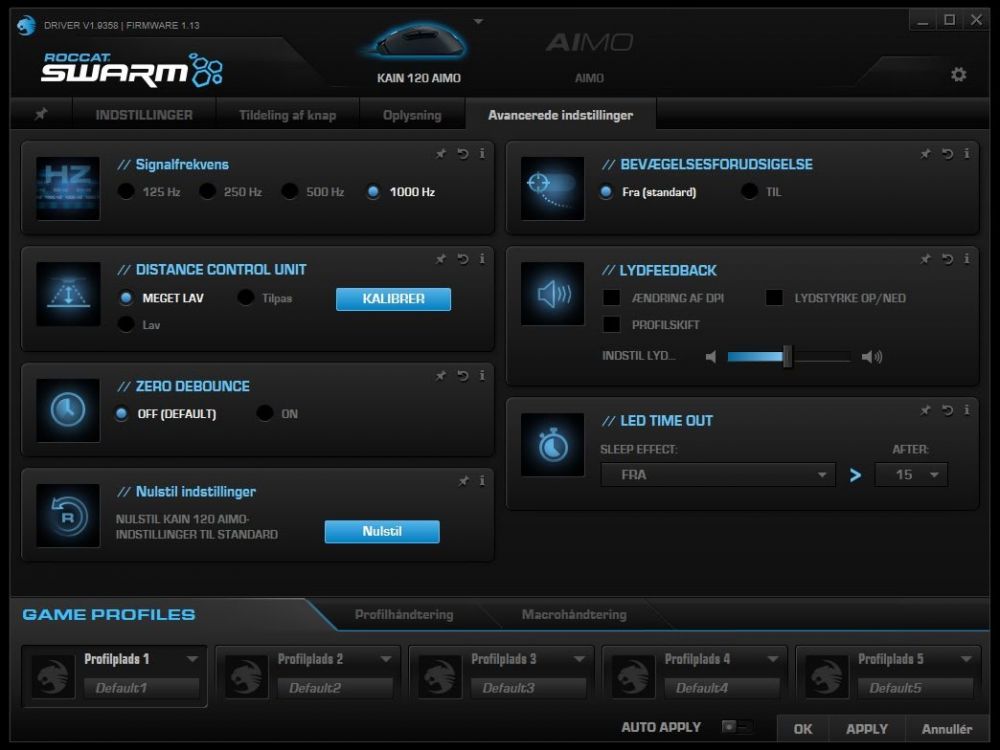Screen dimensions: 1000x750
Task: Switch to the Tildeling af knap tab
Action: [x=287, y=115]
